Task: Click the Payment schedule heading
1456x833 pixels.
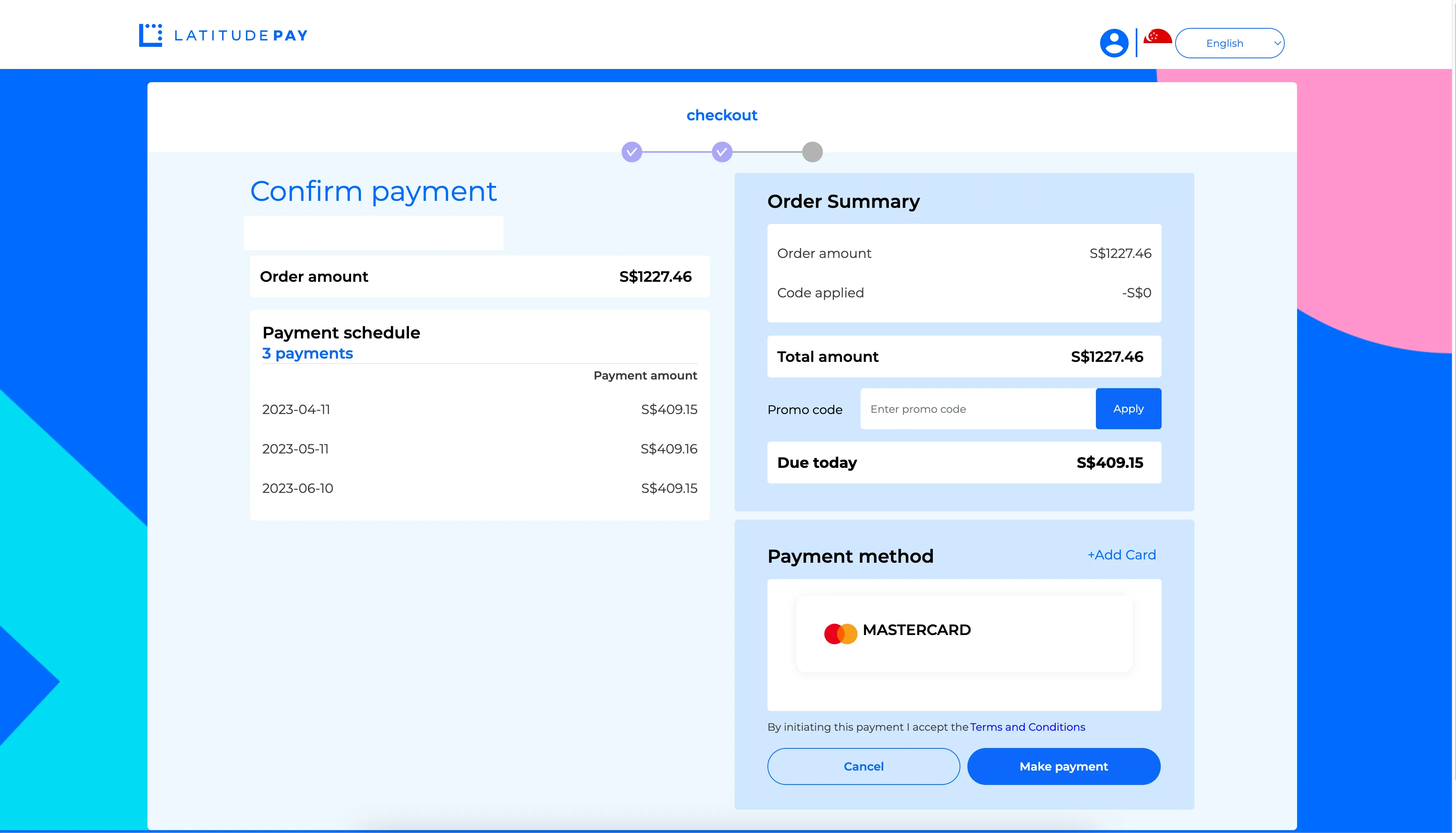Action: click(x=341, y=333)
